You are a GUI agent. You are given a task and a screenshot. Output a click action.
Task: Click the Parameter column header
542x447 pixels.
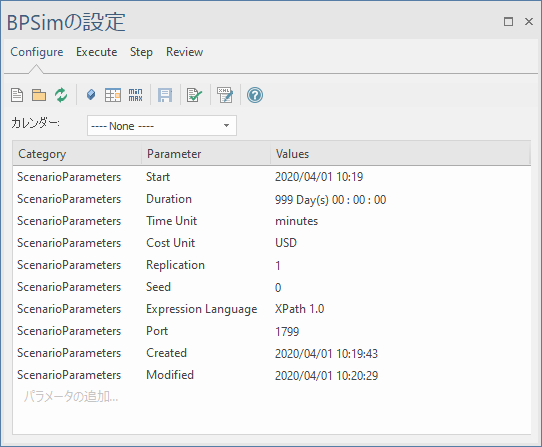206,153
